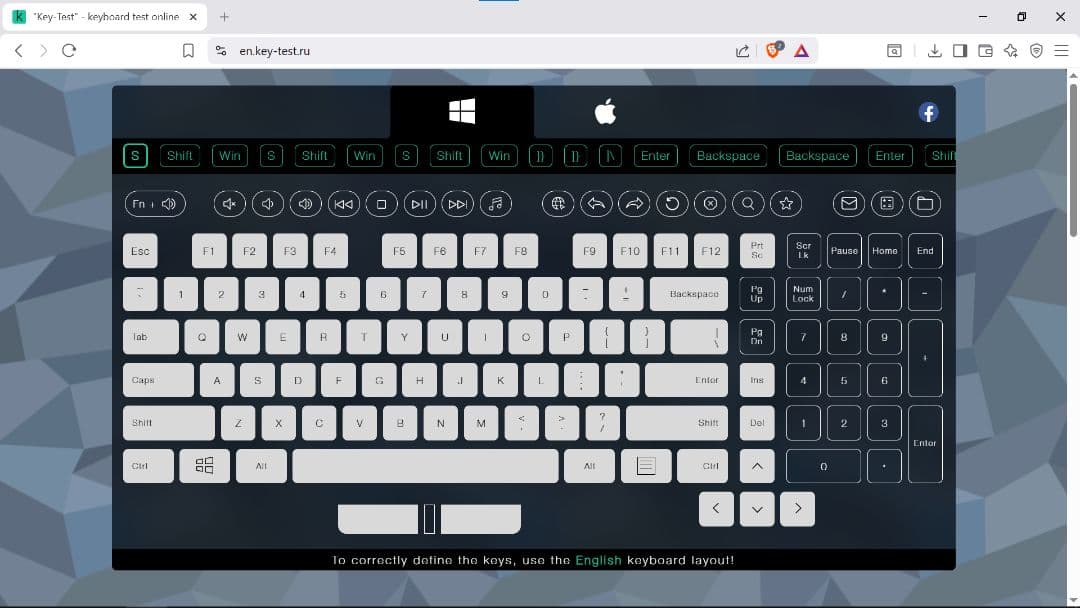Switch to the Apple keyboard layout tab
1080x608 pixels.
click(x=605, y=112)
